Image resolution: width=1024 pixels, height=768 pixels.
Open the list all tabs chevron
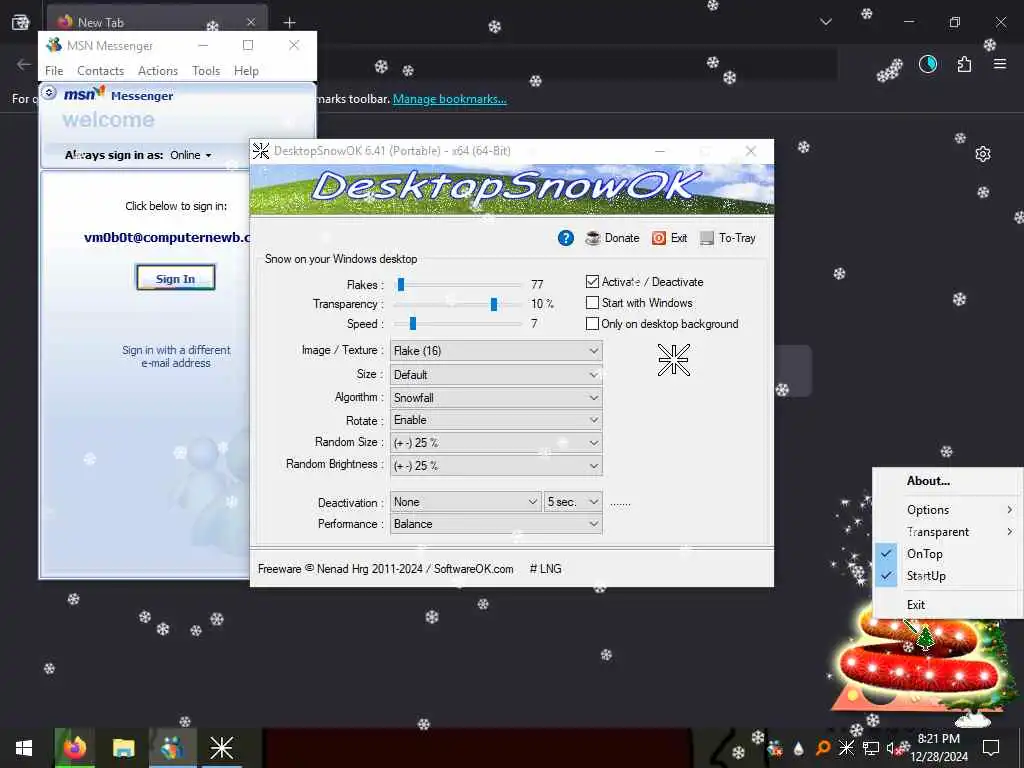825,22
